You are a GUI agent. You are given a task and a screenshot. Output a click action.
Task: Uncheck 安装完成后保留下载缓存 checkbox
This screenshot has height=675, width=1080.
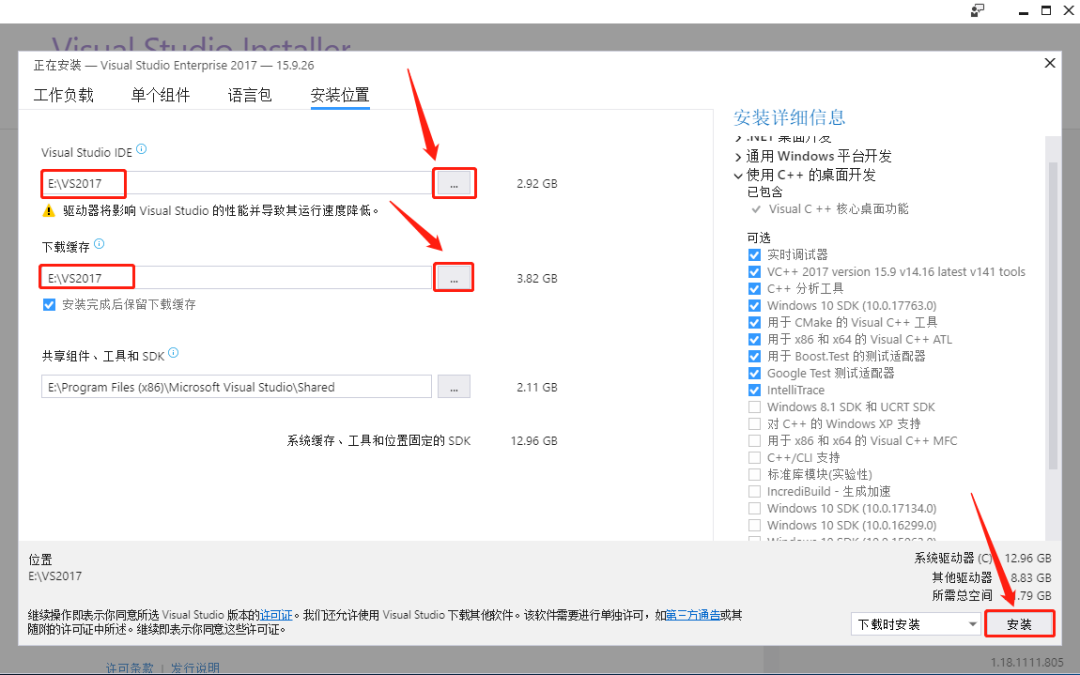tap(49, 304)
